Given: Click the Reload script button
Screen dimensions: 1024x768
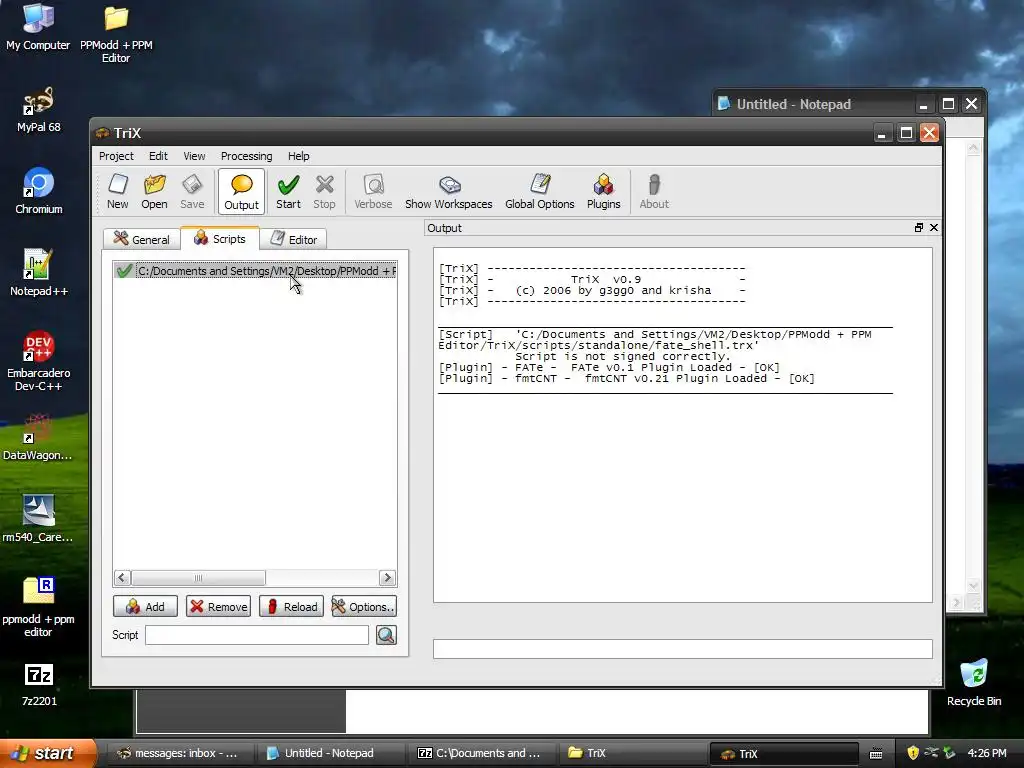Looking at the screenshot, I should 291,607.
